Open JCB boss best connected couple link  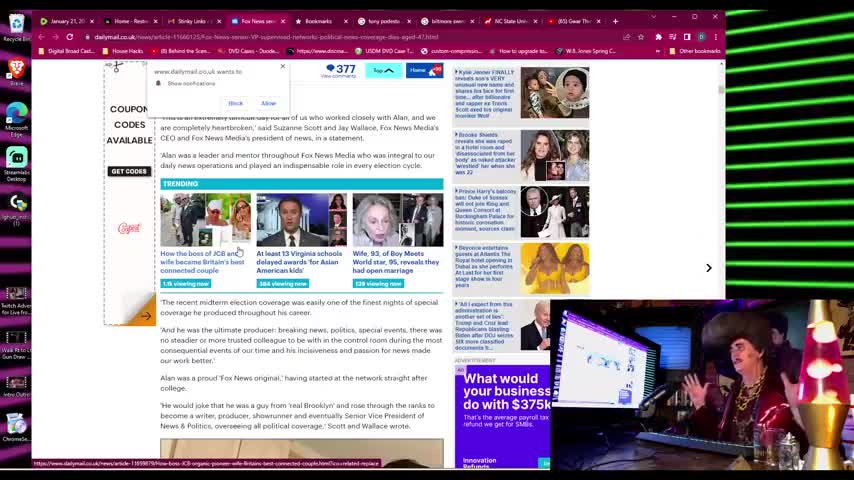(x=202, y=262)
